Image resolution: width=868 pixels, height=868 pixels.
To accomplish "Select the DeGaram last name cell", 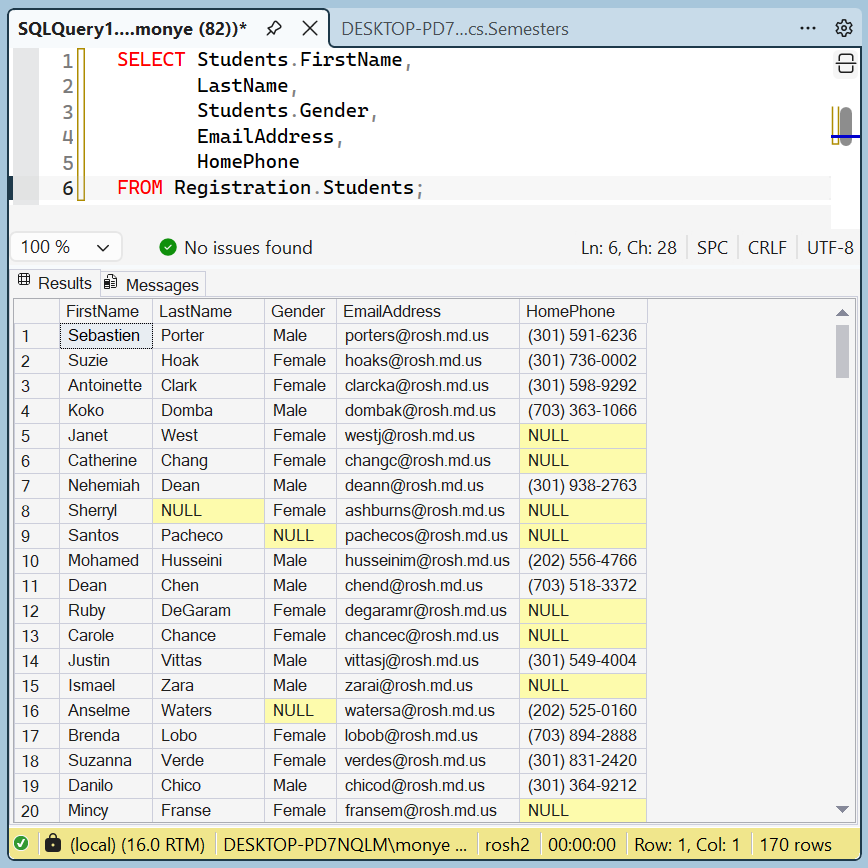I will (x=208, y=610).
